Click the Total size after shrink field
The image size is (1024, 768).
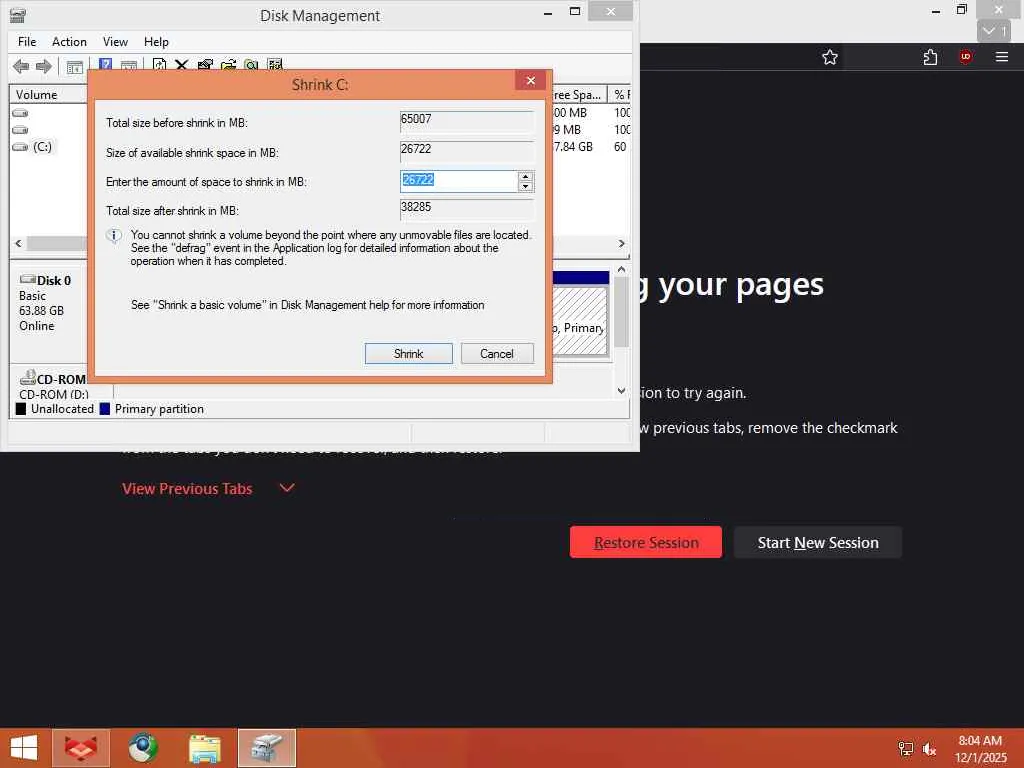(466, 209)
